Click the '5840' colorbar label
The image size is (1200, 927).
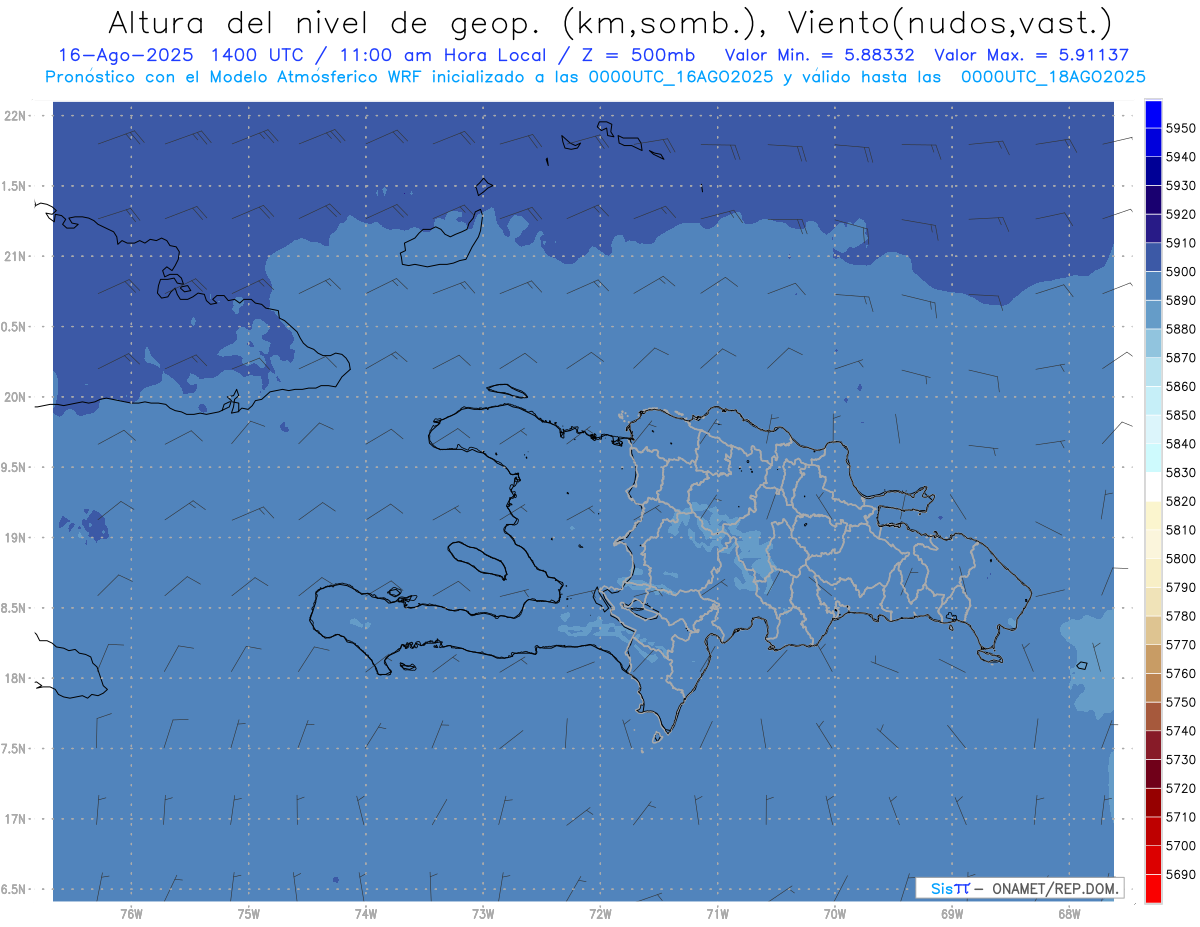tap(1180, 444)
